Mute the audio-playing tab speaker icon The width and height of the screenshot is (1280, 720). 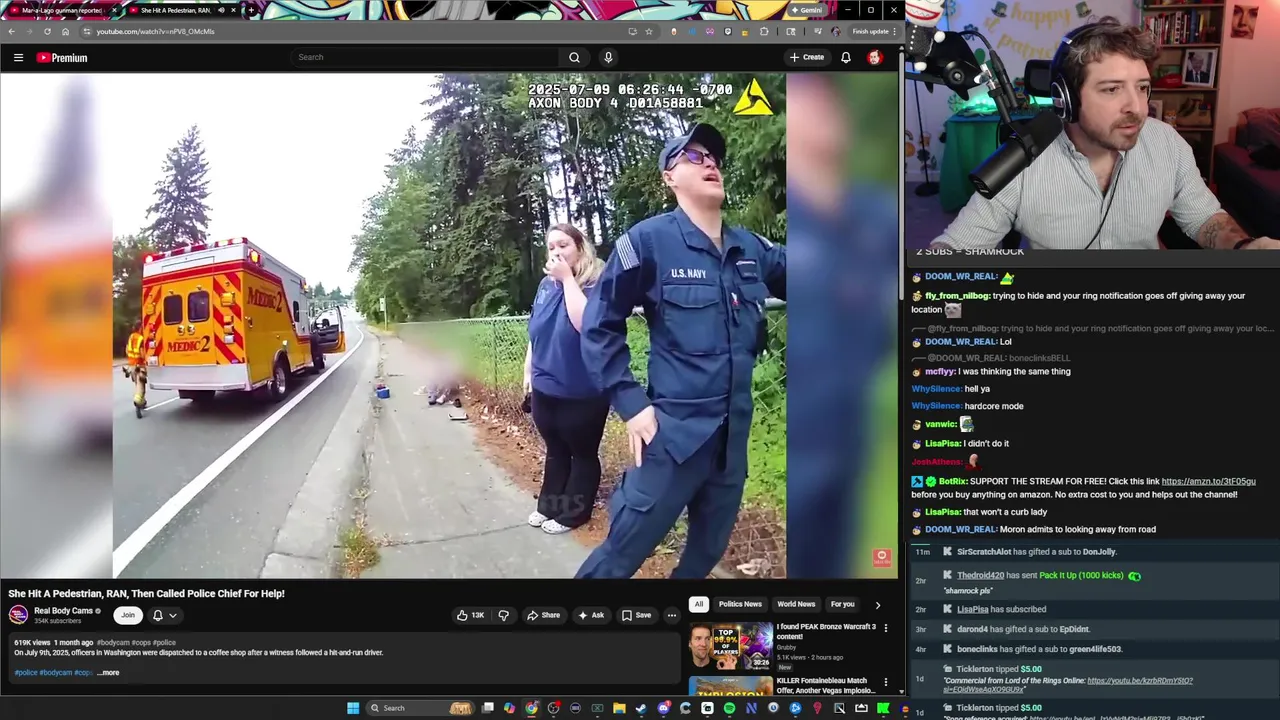(221, 10)
